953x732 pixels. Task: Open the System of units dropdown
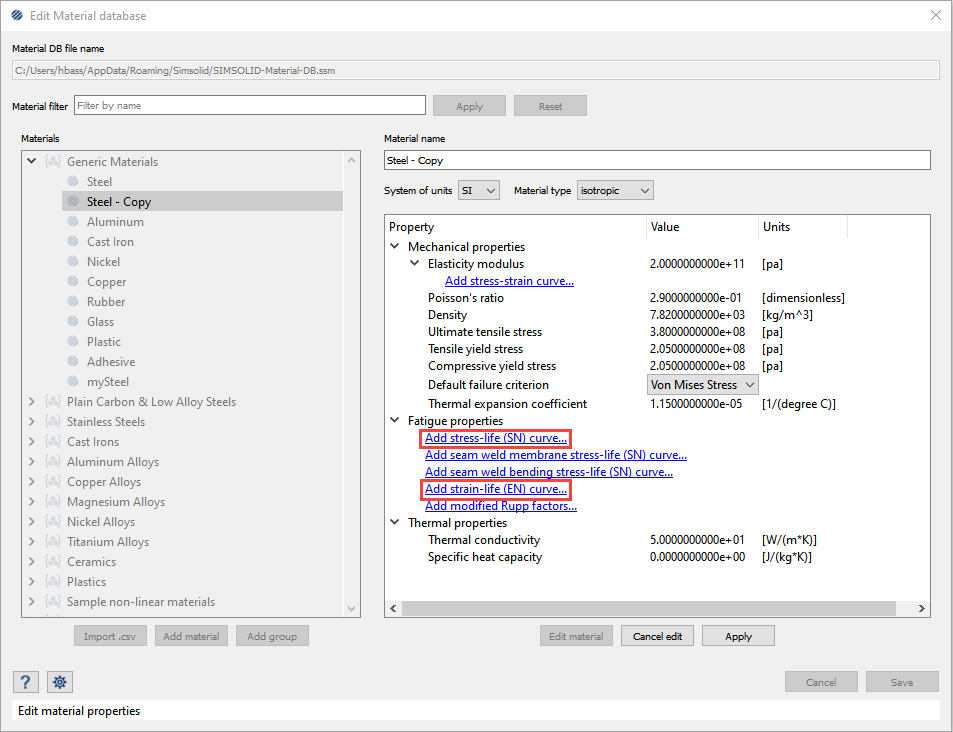[478, 190]
